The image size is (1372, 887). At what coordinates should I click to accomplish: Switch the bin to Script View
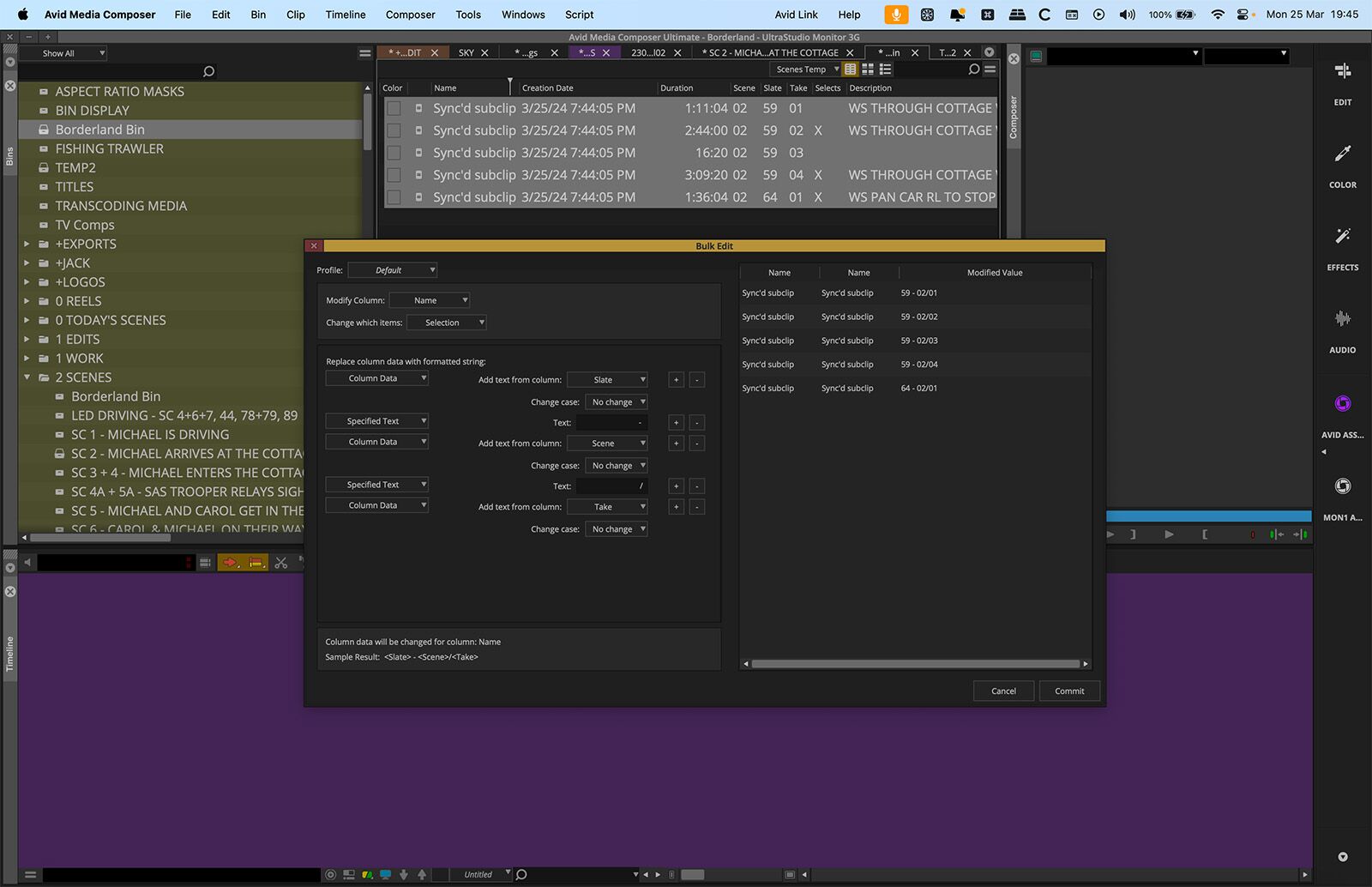pyautogui.click(x=885, y=69)
